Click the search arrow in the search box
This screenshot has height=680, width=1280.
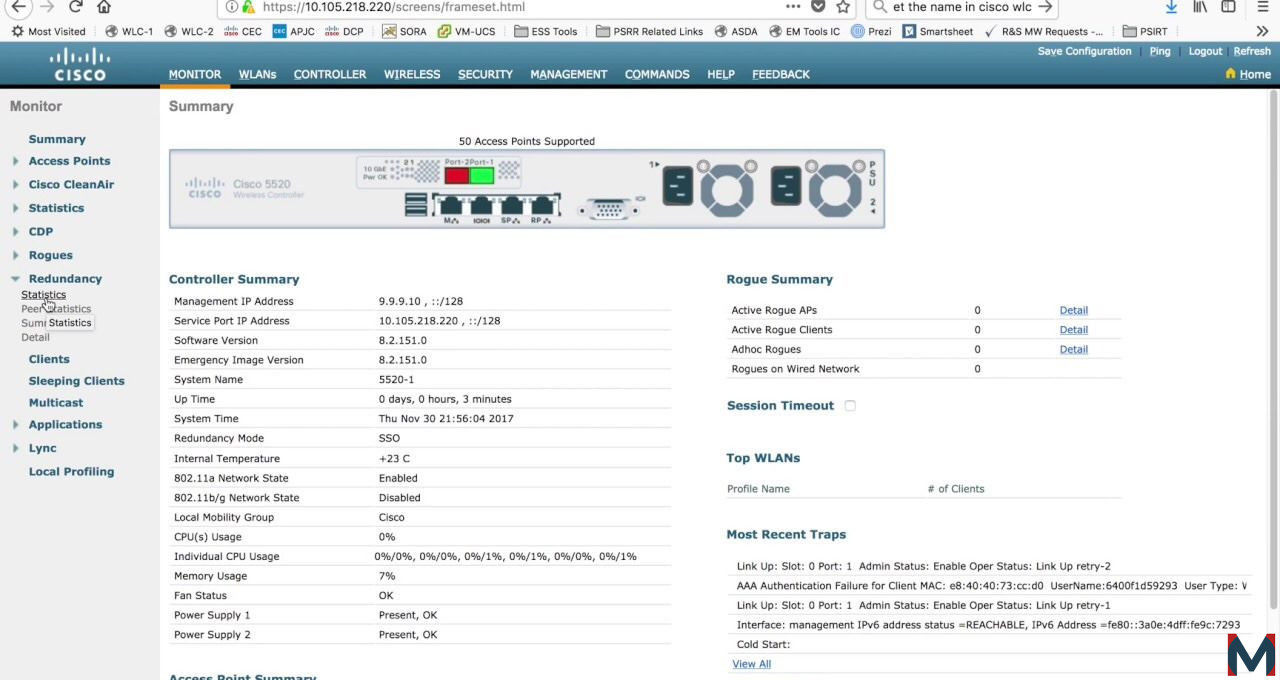tap(1045, 6)
